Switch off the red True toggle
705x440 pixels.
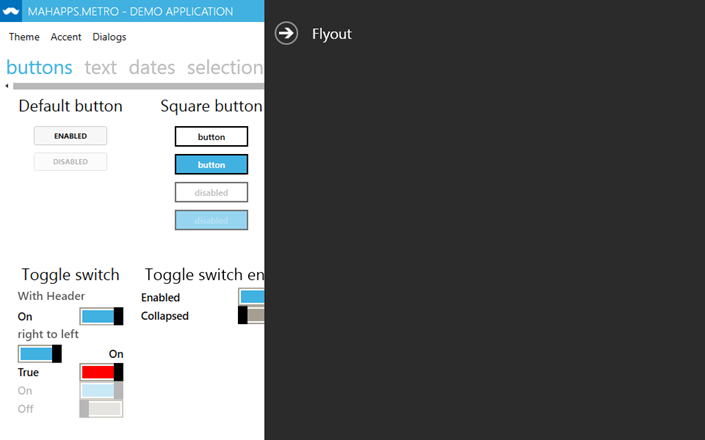pos(101,372)
